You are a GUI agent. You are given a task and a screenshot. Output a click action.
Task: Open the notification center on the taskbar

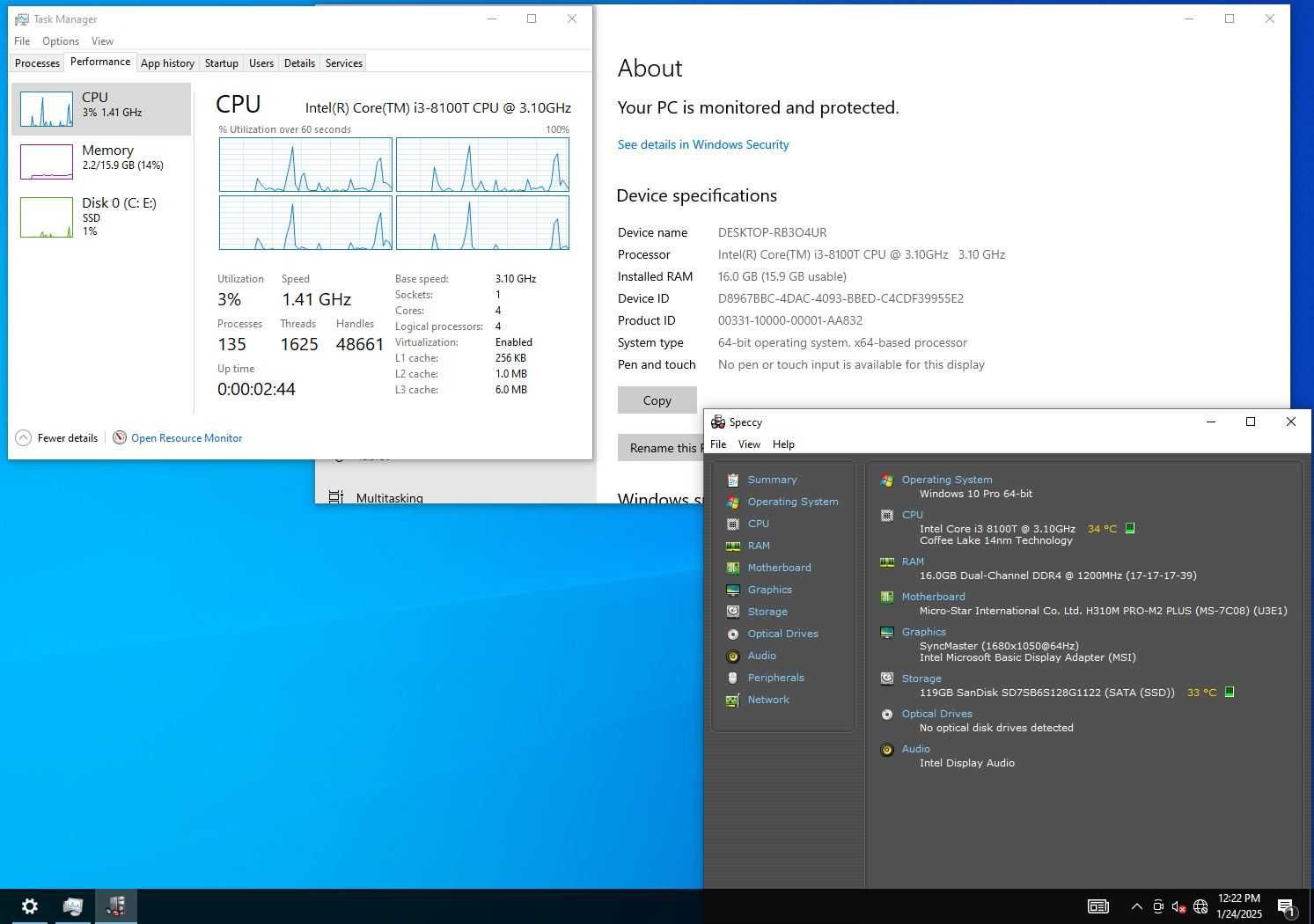click(1286, 906)
